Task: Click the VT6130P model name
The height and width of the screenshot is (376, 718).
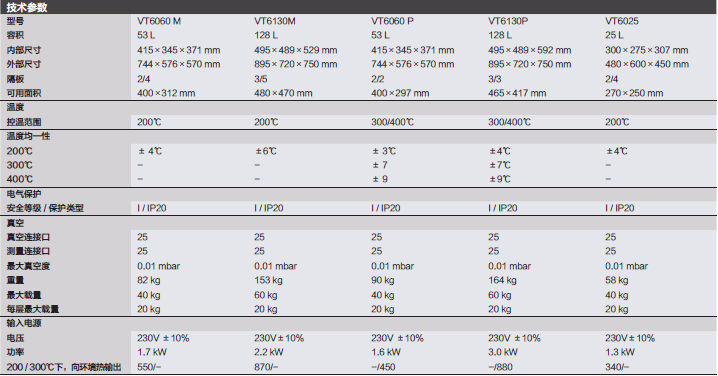Action: (508, 21)
